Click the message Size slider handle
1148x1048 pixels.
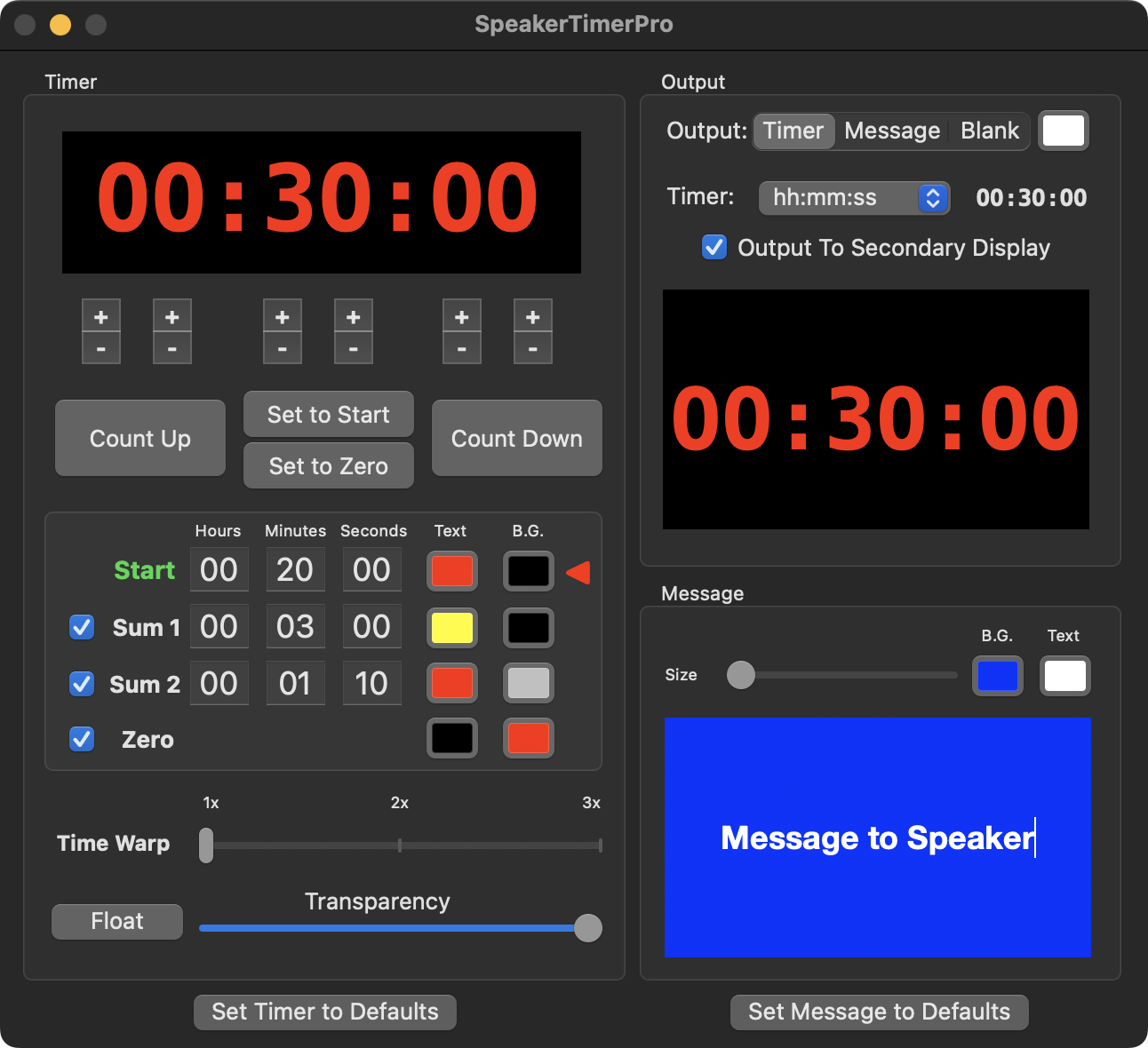point(740,675)
